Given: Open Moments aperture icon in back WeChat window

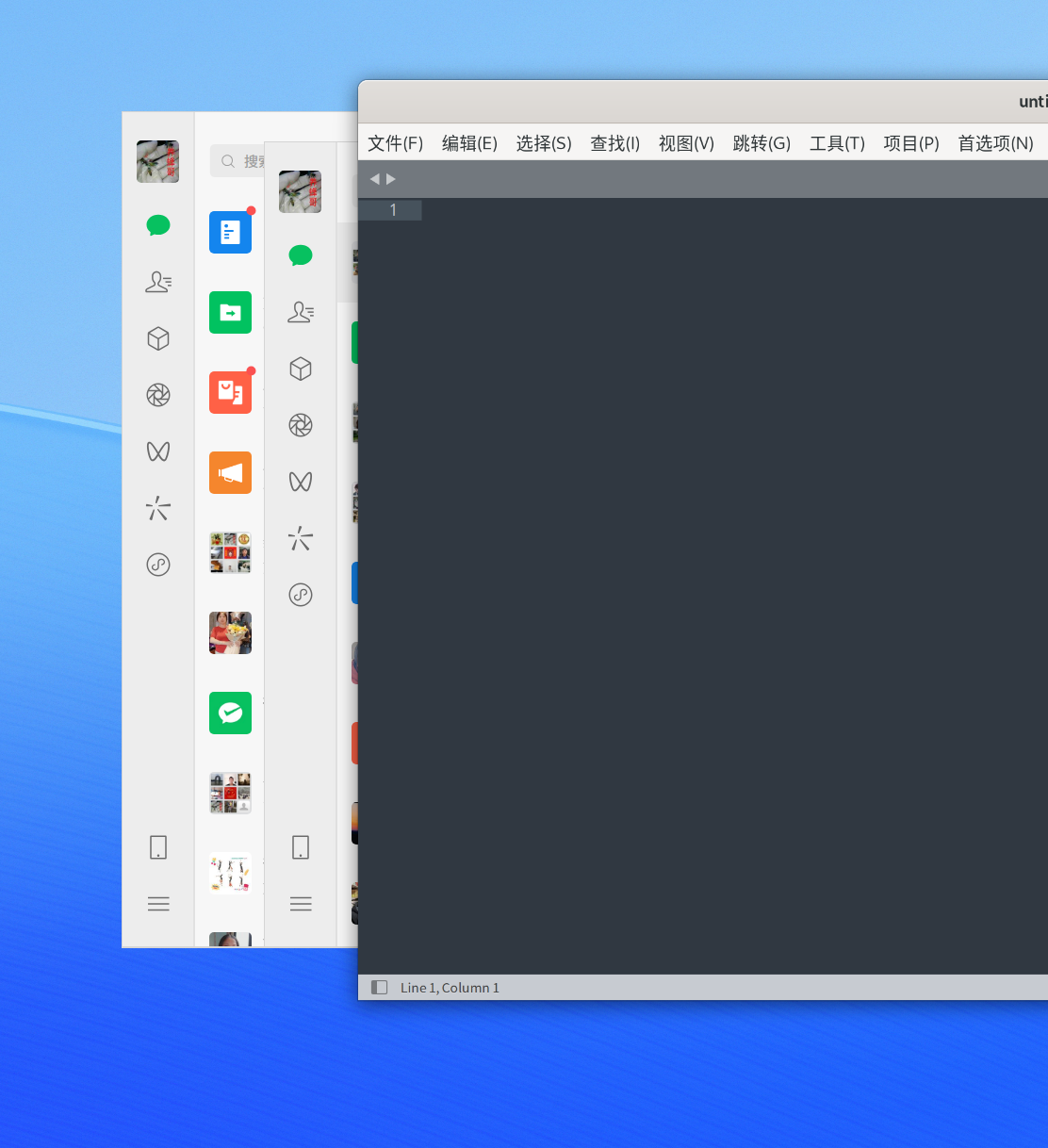Looking at the screenshot, I should tap(158, 395).
